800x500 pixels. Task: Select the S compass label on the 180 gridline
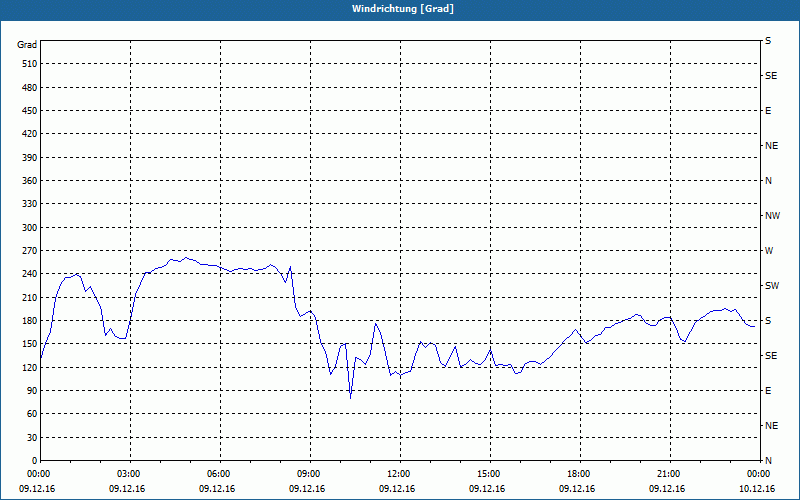coord(768,321)
